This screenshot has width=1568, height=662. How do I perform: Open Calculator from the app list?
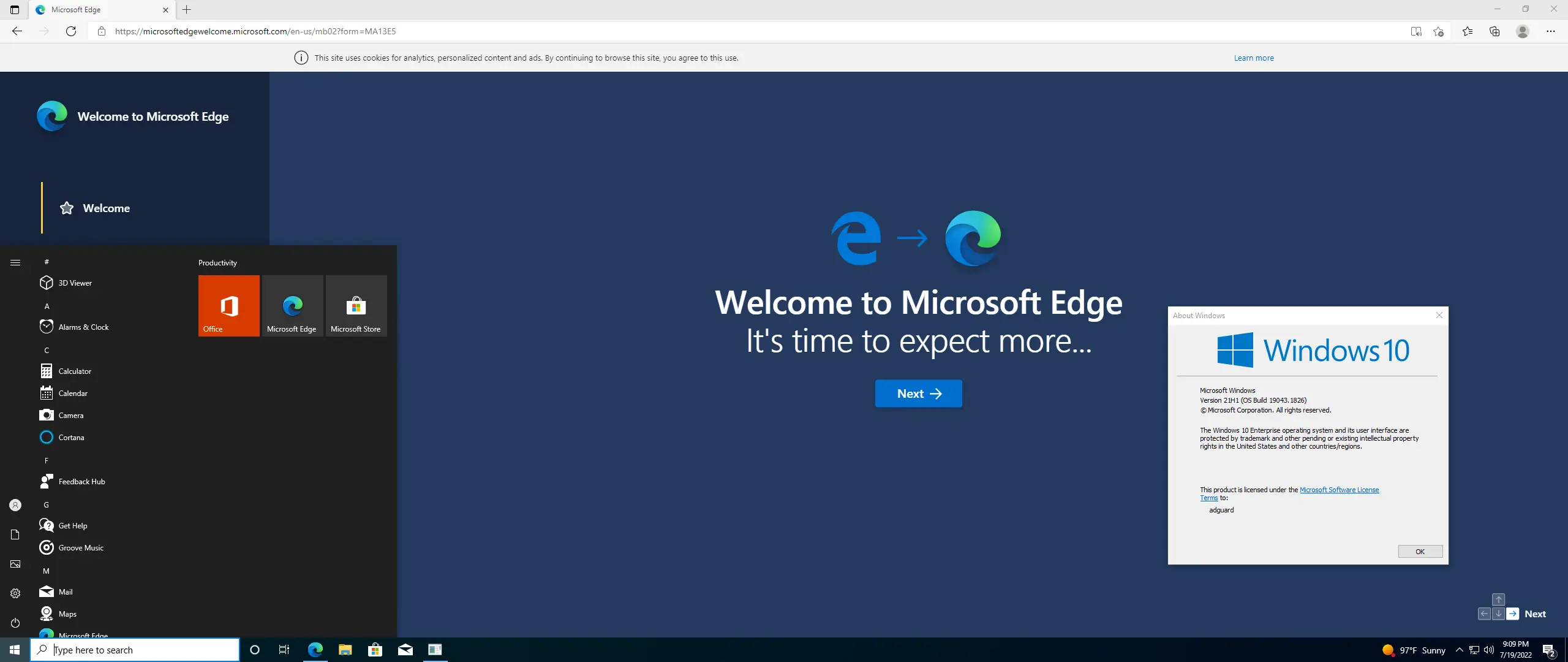click(75, 371)
